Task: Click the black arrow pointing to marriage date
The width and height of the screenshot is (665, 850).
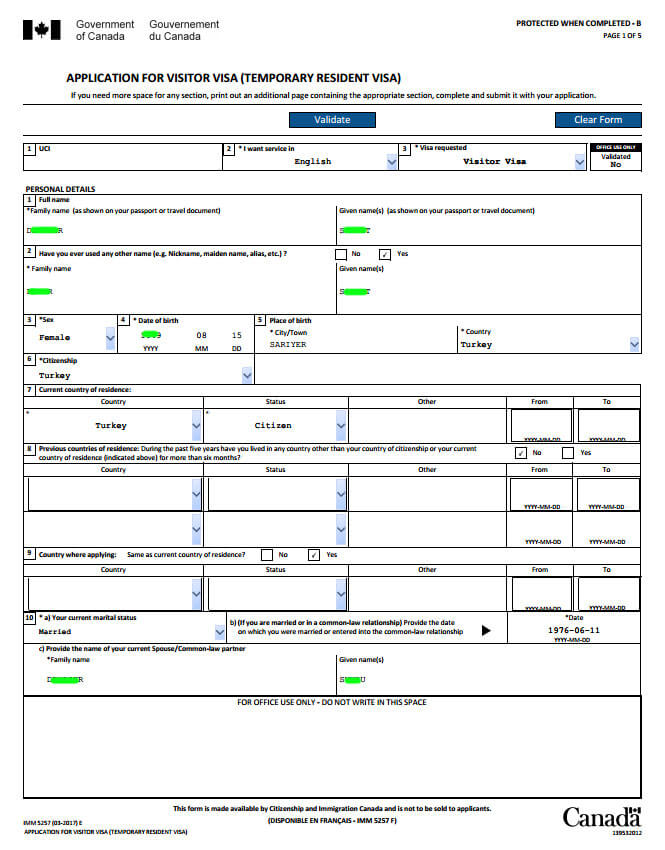Action: [x=486, y=630]
